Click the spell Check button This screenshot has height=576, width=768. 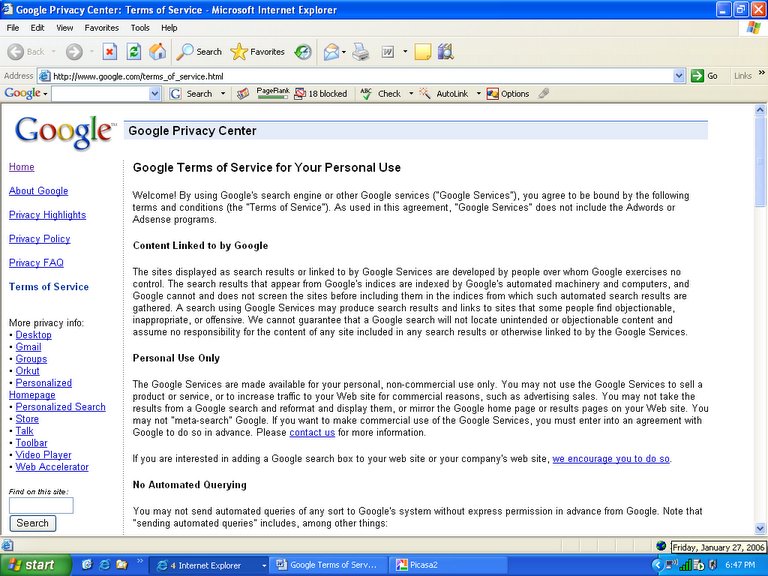381,94
